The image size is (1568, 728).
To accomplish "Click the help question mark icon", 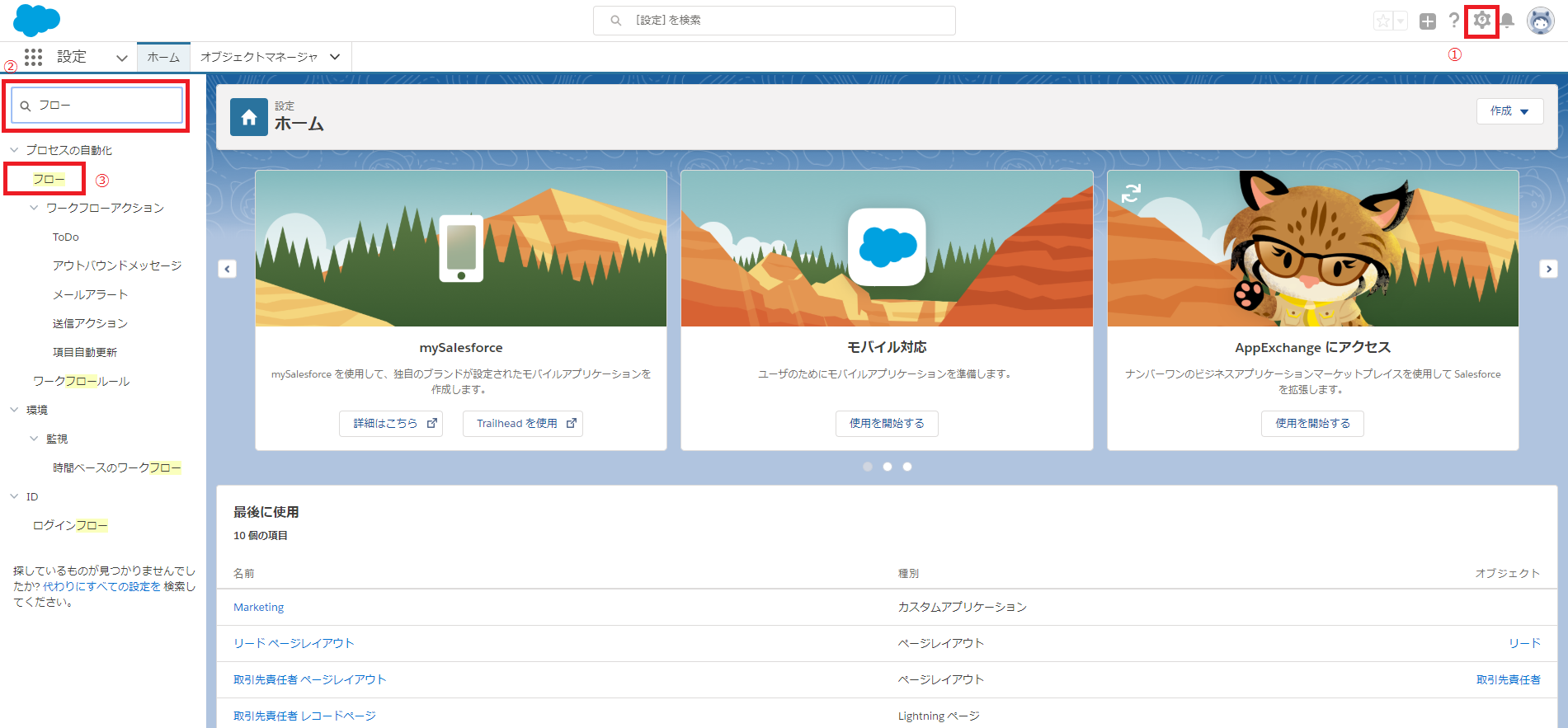I will [x=1453, y=21].
